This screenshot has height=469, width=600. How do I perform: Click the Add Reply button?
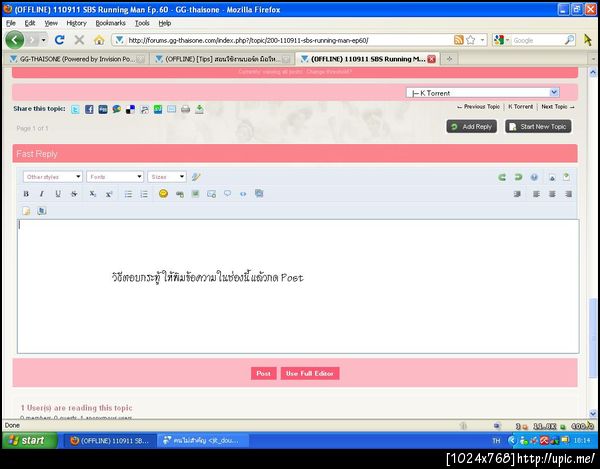click(x=471, y=127)
